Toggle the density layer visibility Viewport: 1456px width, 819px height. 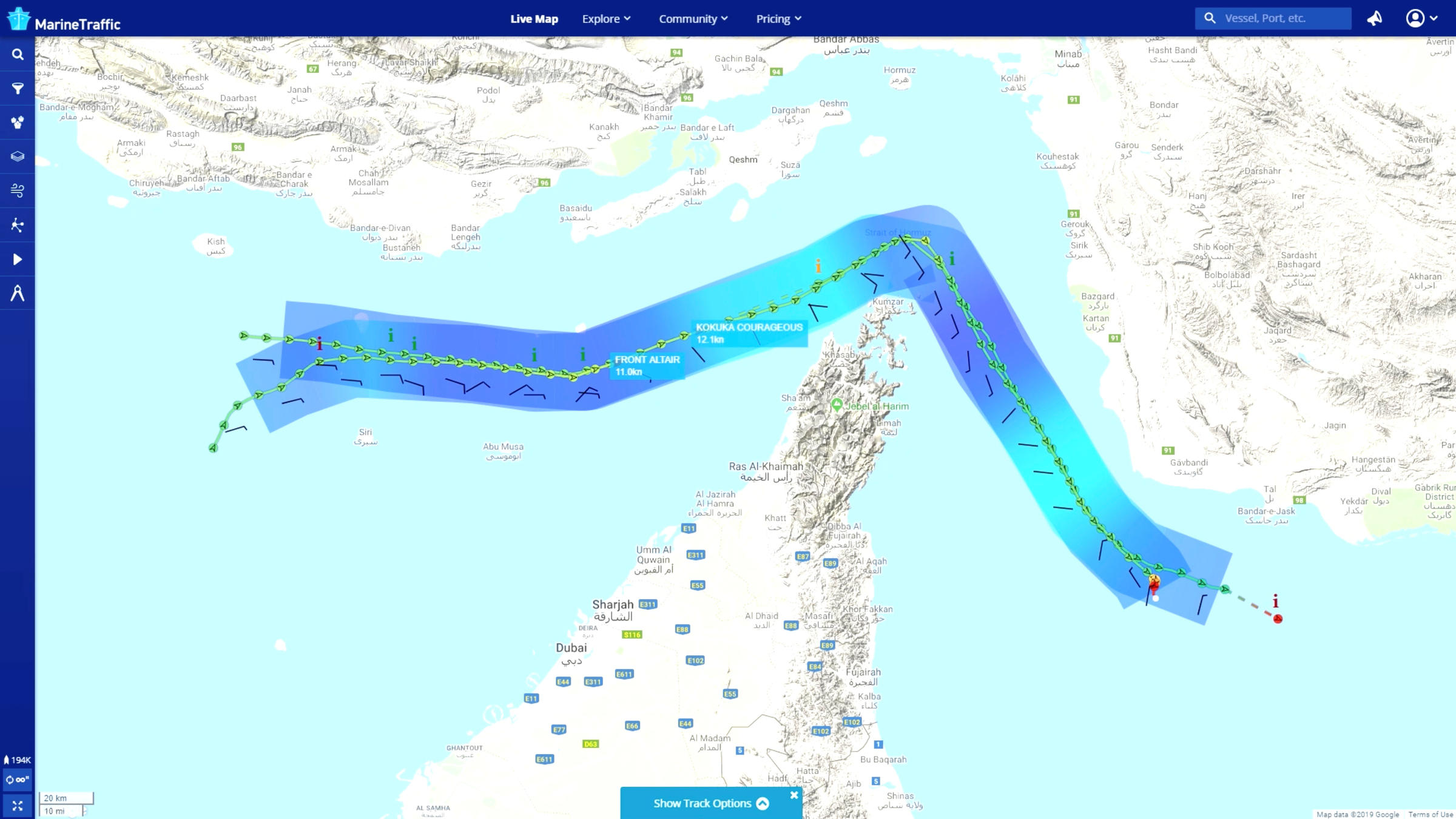point(17,156)
